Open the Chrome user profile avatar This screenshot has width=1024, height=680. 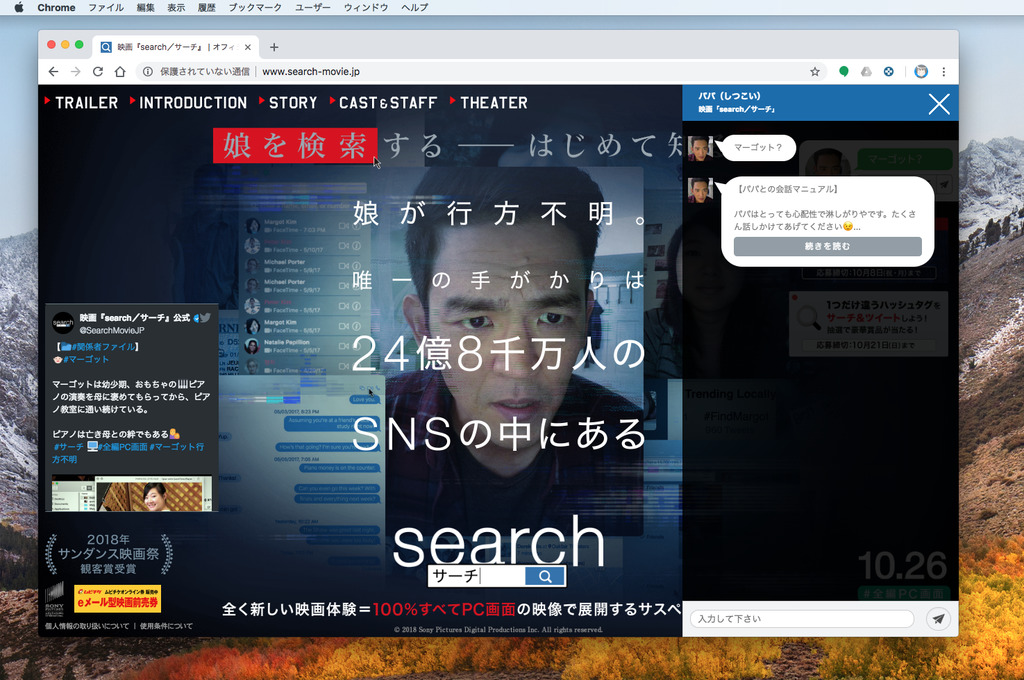coord(921,72)
